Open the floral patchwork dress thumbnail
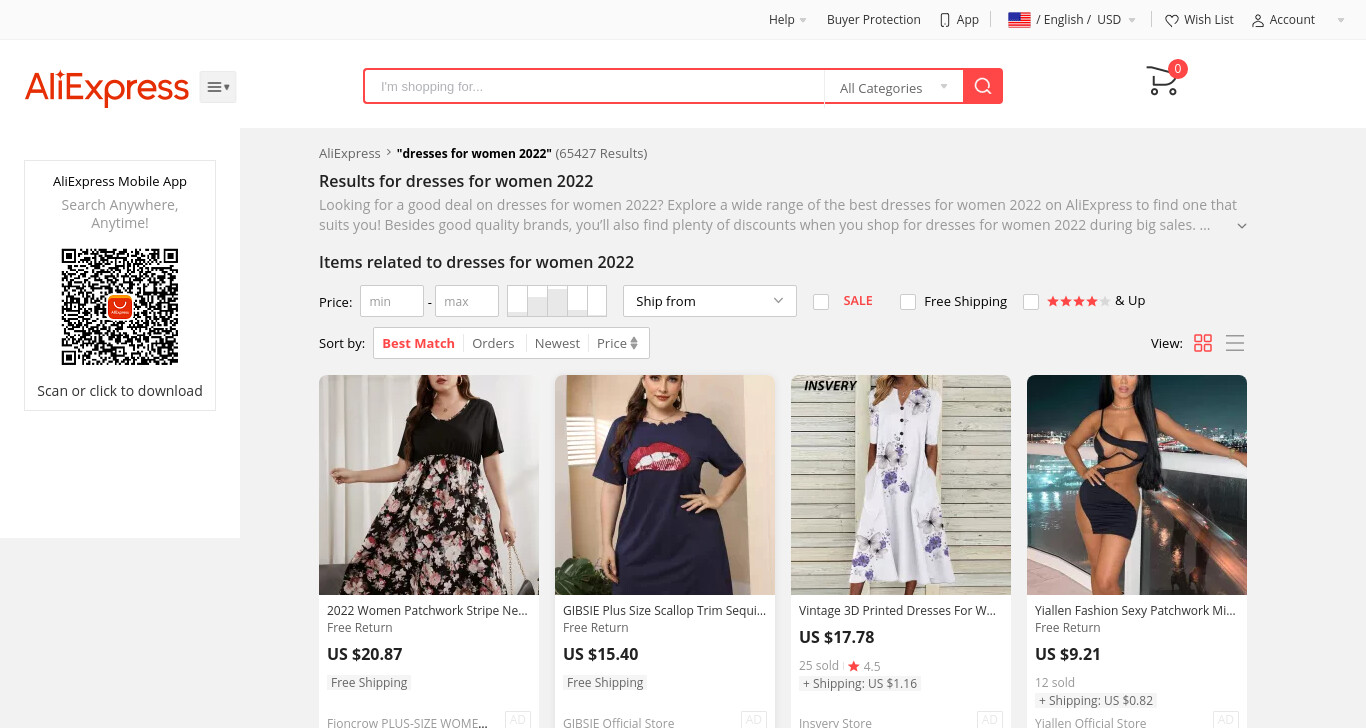1366x728 pixels. coord(429,485)
